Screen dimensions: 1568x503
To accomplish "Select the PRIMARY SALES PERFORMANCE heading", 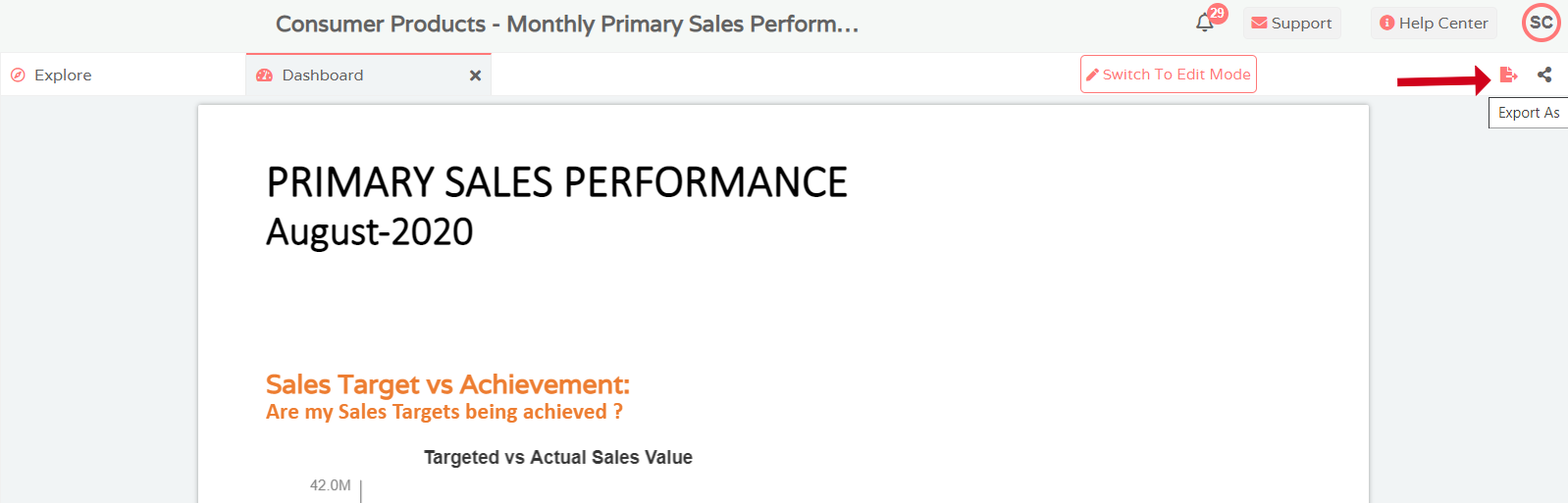I will pyautogui.click(x=556, y=182).
